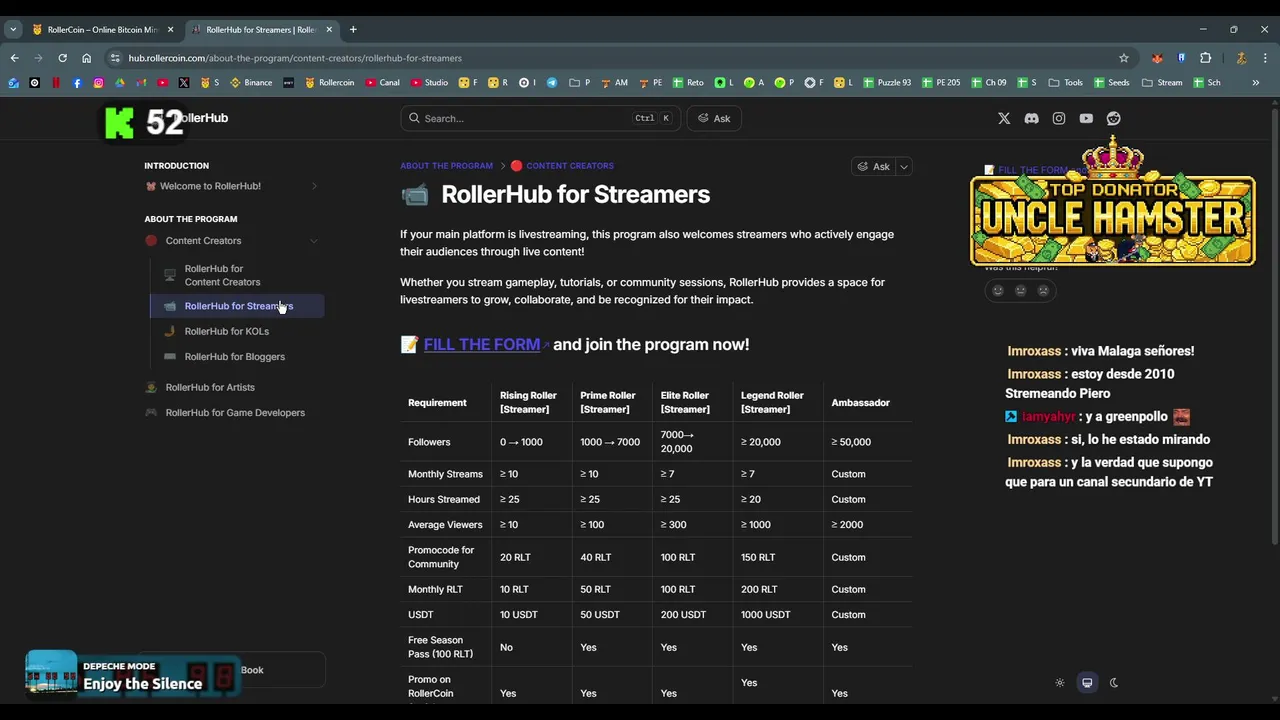
Task: Focus the Search input field
Action: point(540,118)
